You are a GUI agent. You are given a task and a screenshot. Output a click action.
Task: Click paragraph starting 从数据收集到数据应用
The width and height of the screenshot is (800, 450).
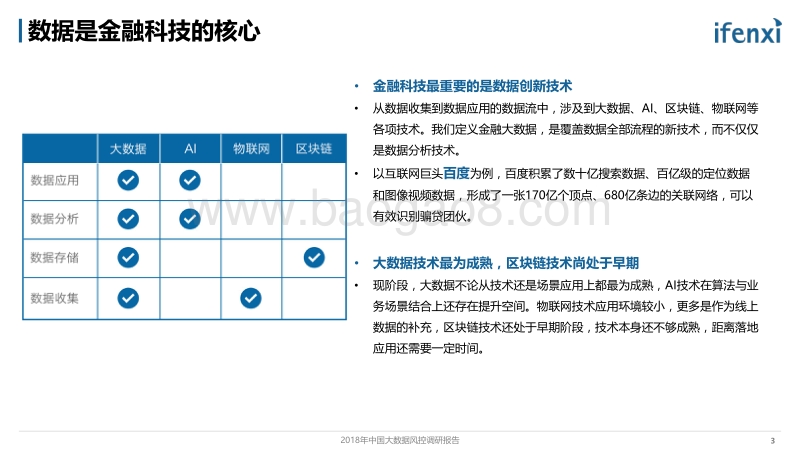pos(565,130)
